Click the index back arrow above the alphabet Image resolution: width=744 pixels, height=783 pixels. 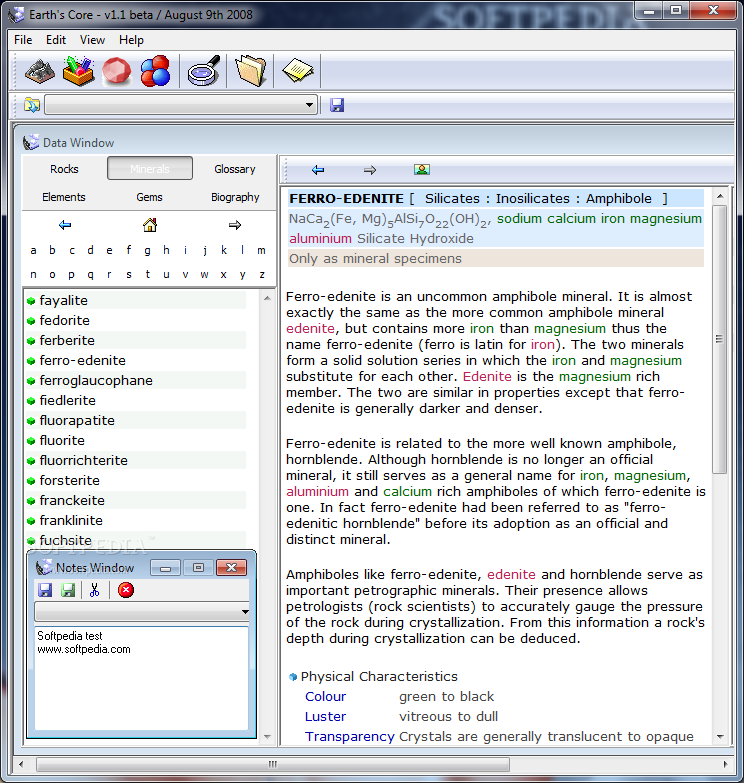coord(65,225)
